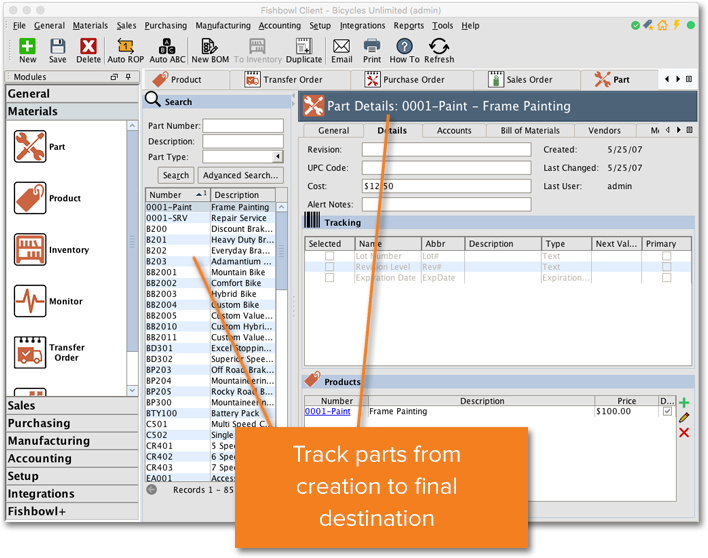708x558 pixels.
Task: Run Auto ROP from toolbar
Action: [x=126, y=50]
